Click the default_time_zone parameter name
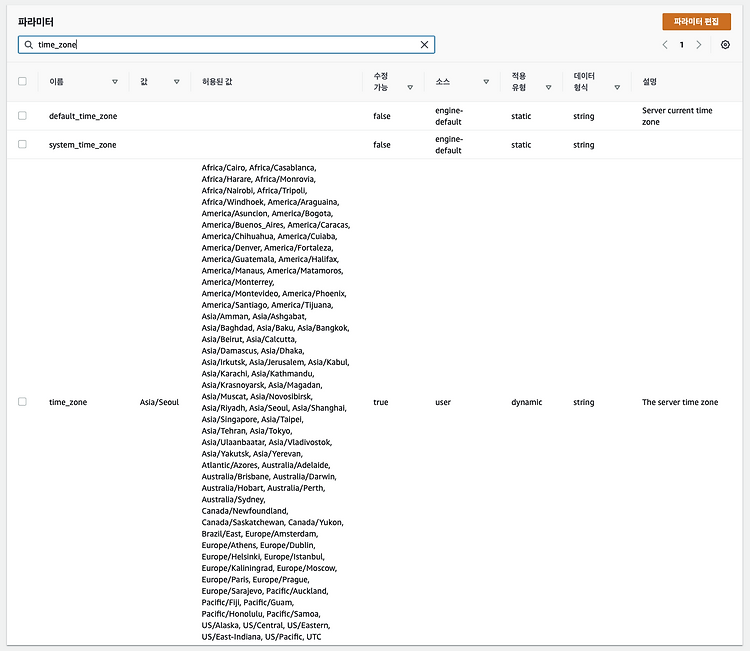 coord(83,116)
